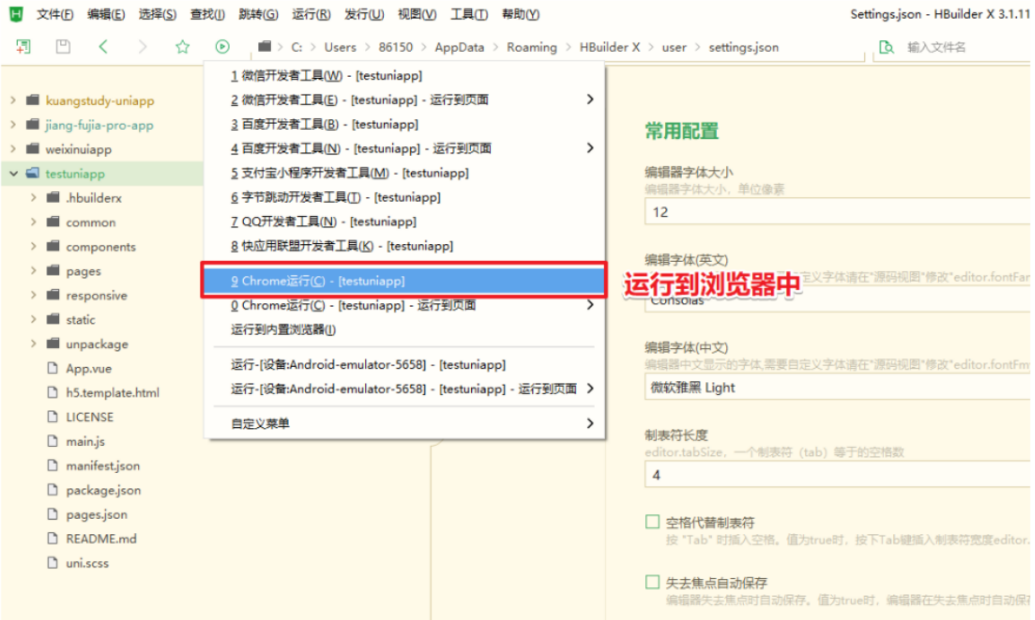The width and height of the screenshot is (1035, 620).
Task: Expand the kuangstudy-uniapp project
Action: point(13,100)
